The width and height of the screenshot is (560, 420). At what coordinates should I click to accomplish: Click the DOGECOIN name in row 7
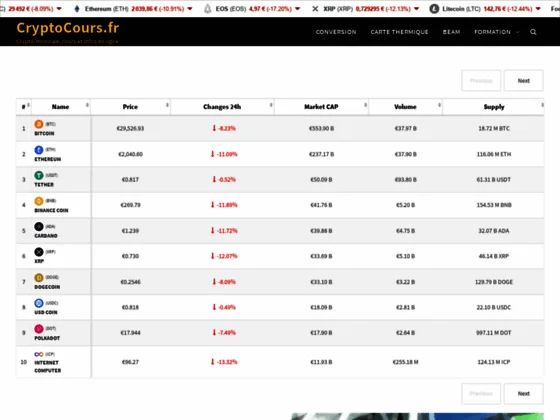[47, 287]
